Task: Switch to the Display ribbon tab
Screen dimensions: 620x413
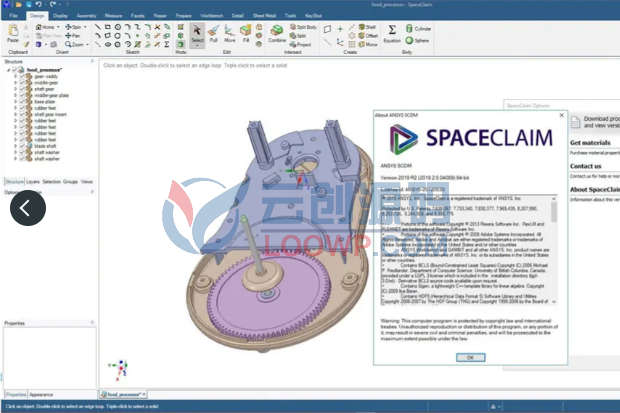Action: (60, 16)
